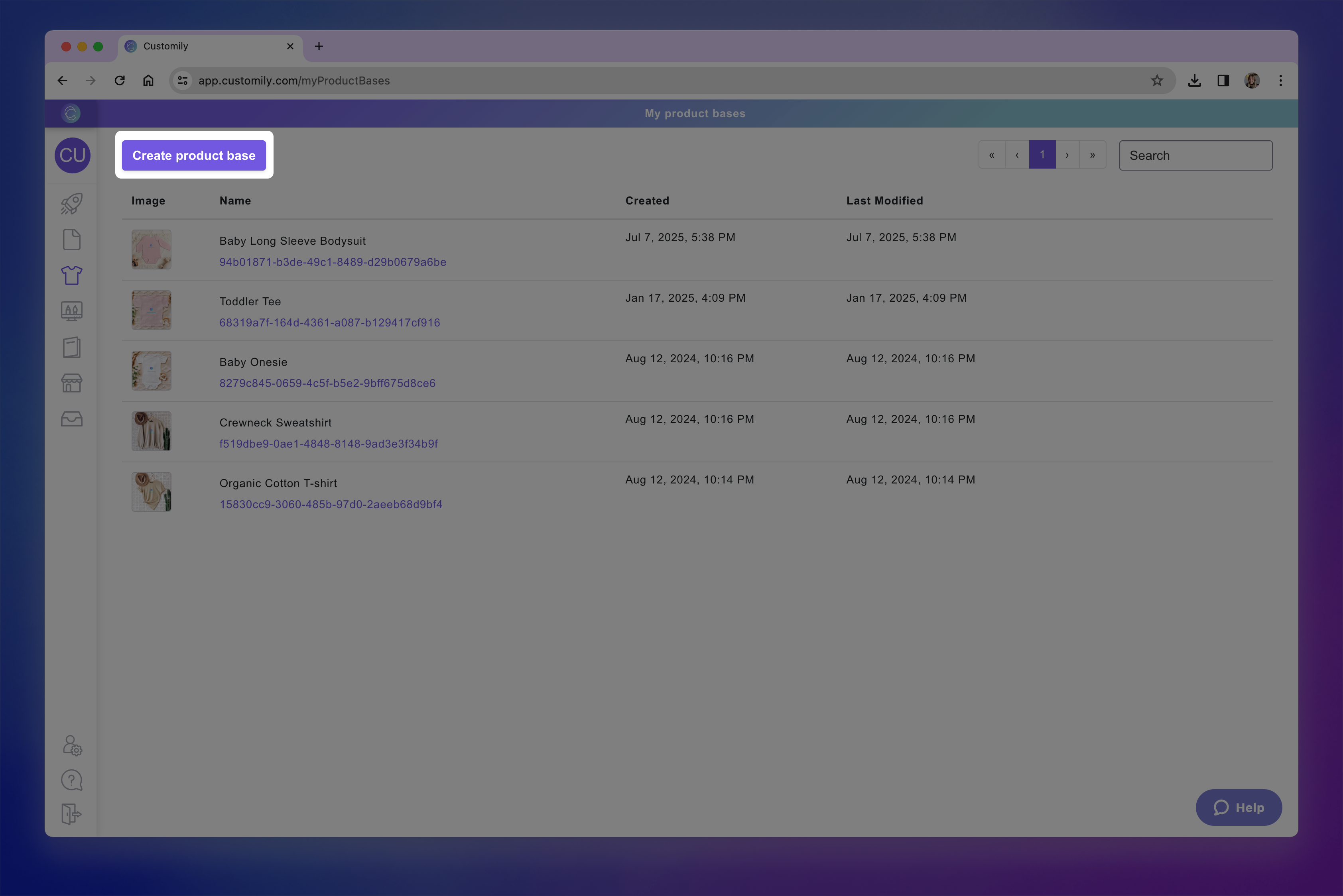Open the storefront icon in the sidebar
1343x896 pixels.
click(x=71, y=383)
